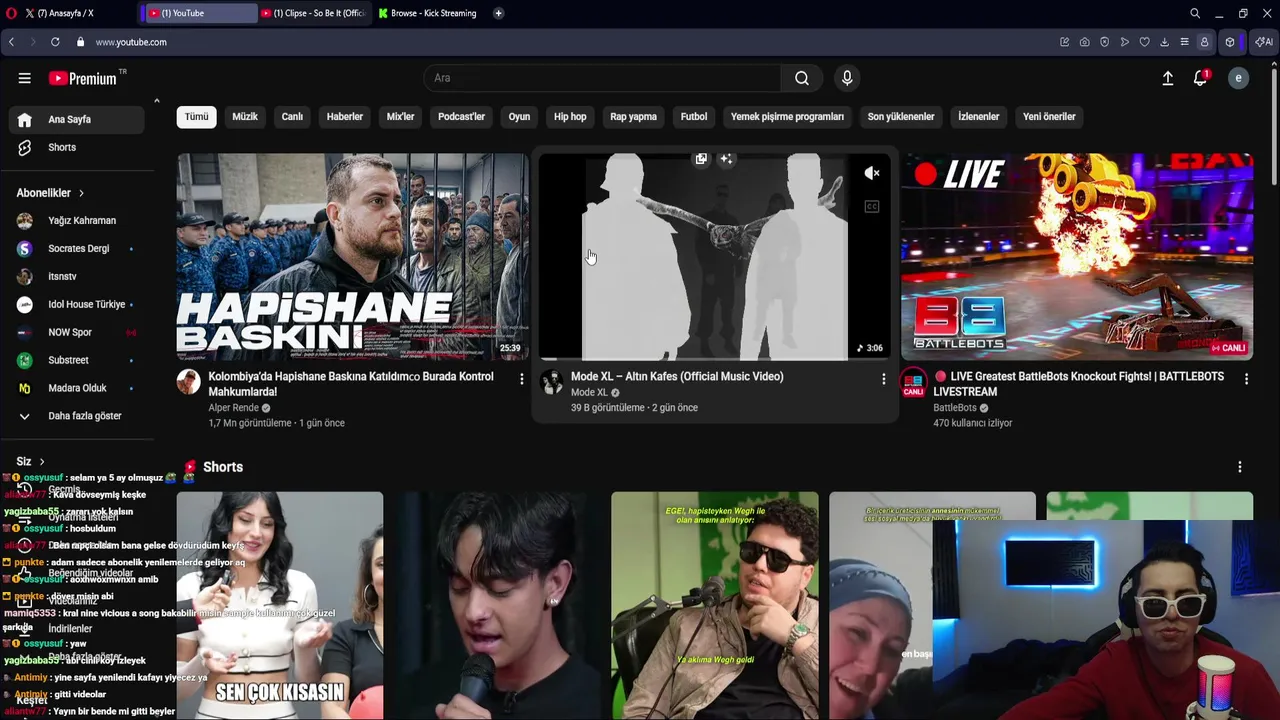Open the browser downloads icon
The image size is (1280, 720).
1164,42
